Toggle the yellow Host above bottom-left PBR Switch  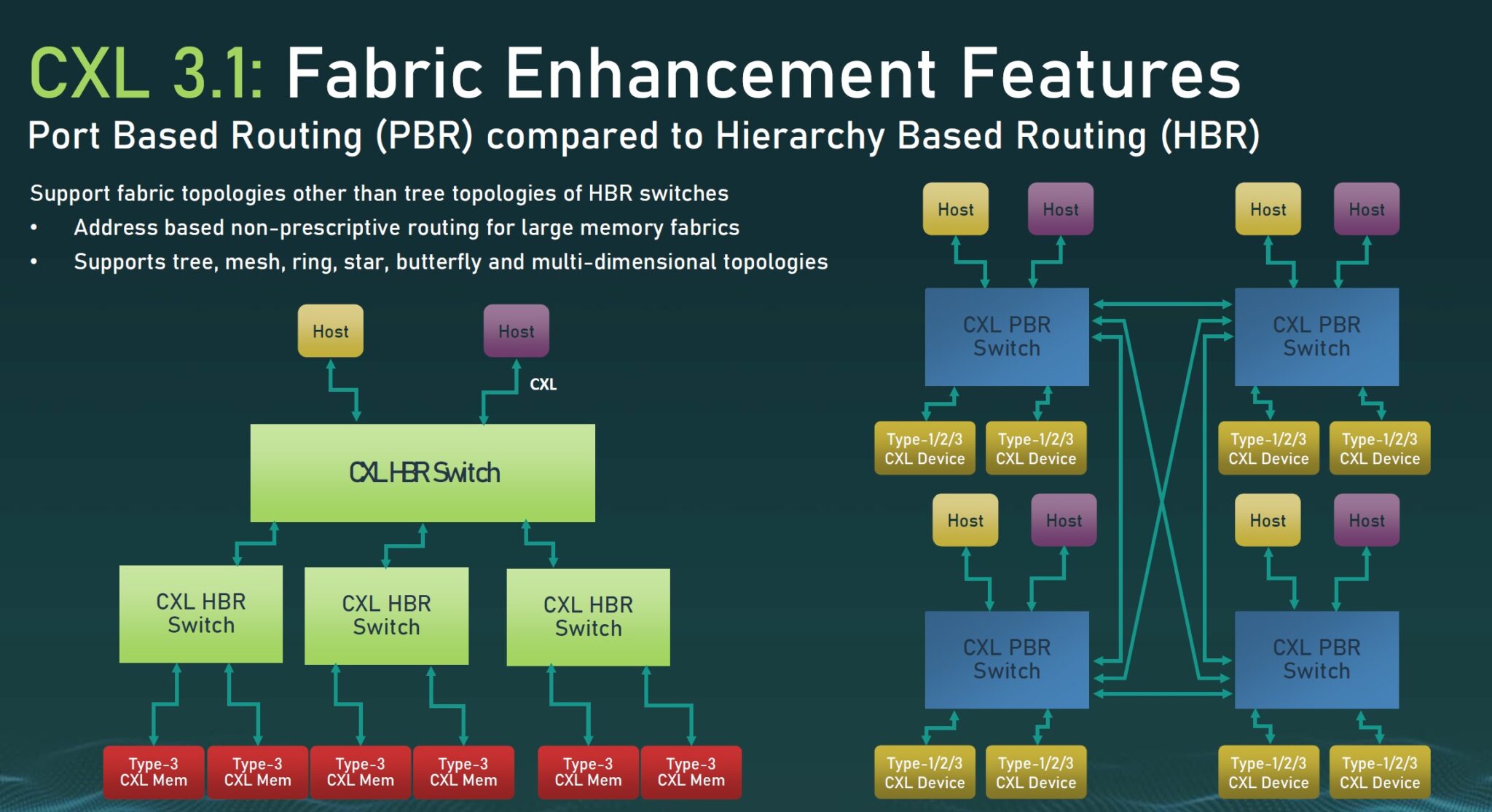[x=965, y=520]
